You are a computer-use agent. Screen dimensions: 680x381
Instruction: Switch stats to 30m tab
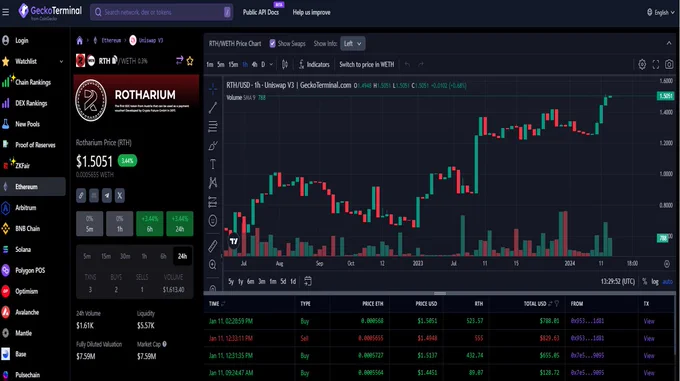click(x=125, y=256)
